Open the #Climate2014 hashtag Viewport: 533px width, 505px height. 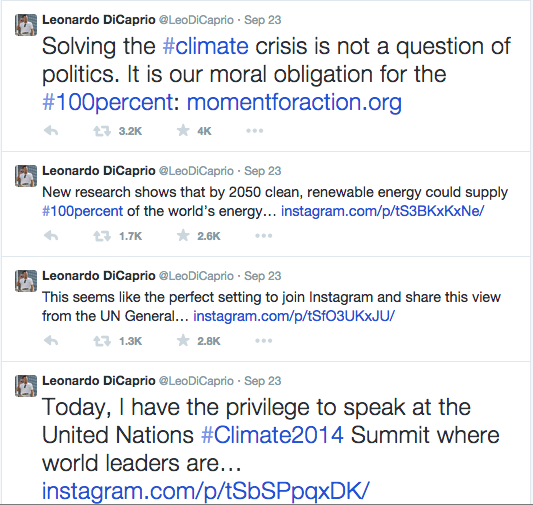(x=272, y=435)
